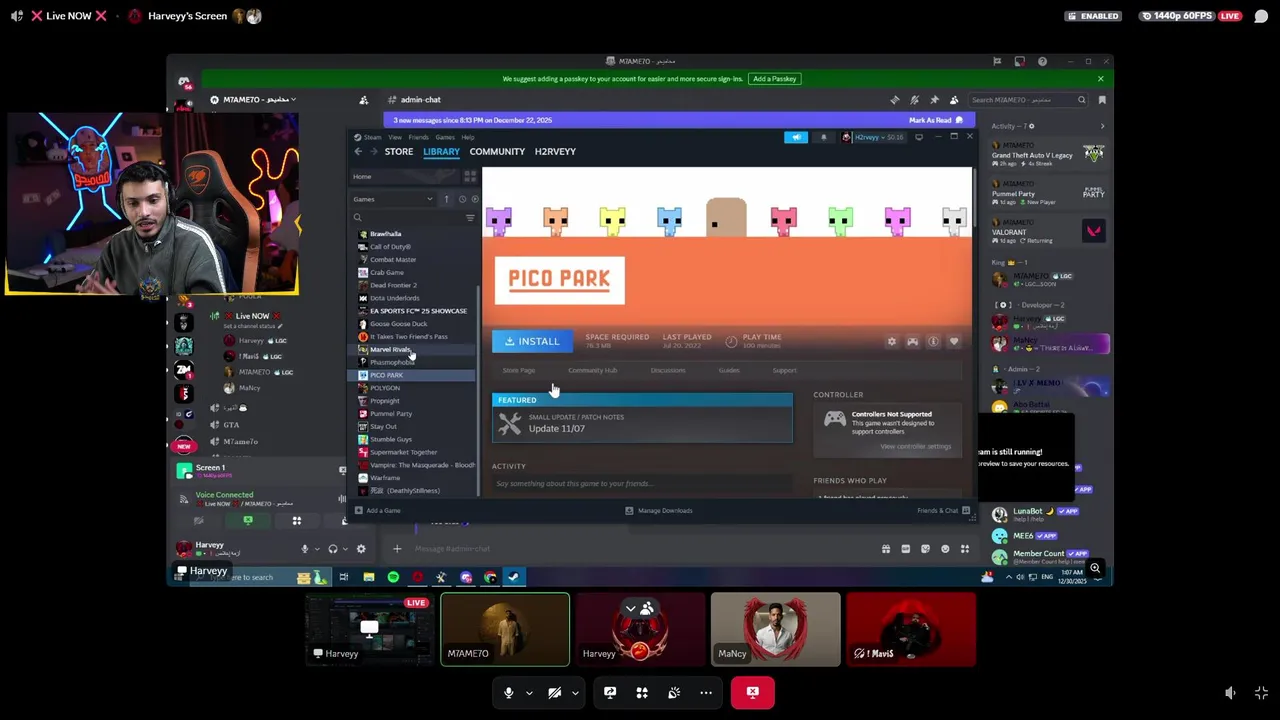Screen dimensions: 1280x720
Task: Click Mark As Read on new messages bar
Action: (x=936, y=120)
